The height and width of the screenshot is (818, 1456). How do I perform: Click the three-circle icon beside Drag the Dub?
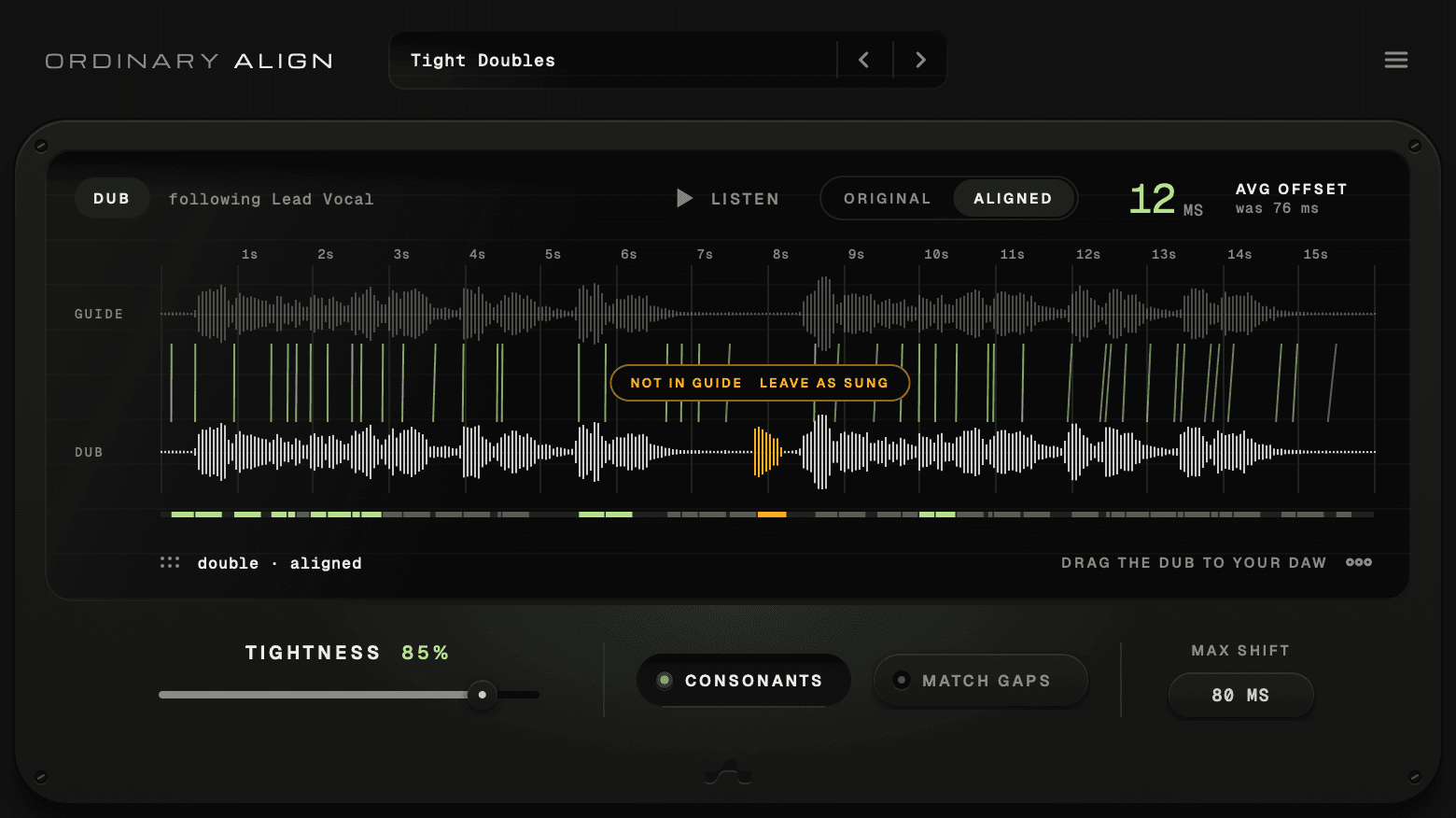click(x=1359, y=562)
